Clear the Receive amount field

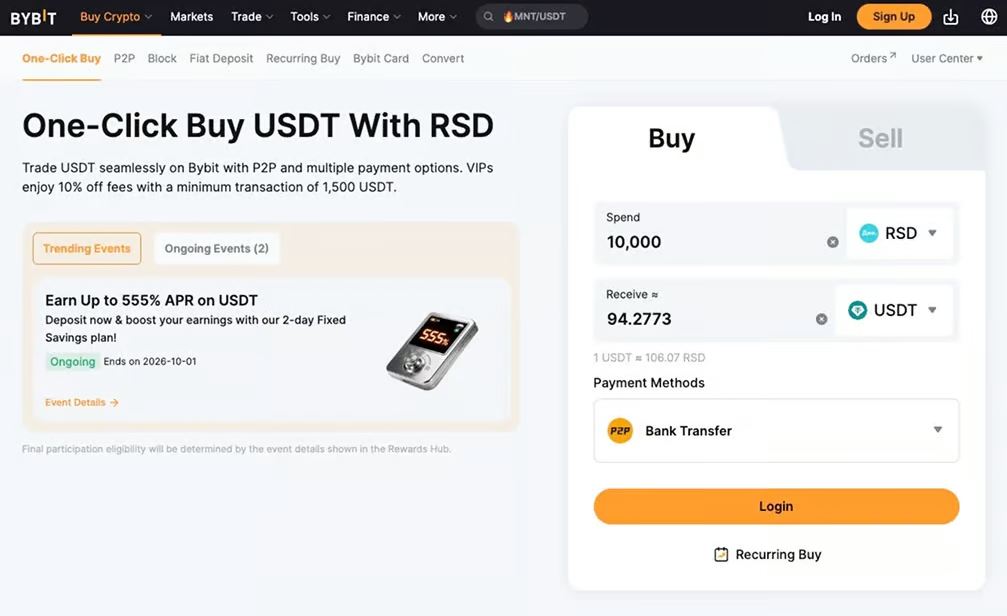821,319
